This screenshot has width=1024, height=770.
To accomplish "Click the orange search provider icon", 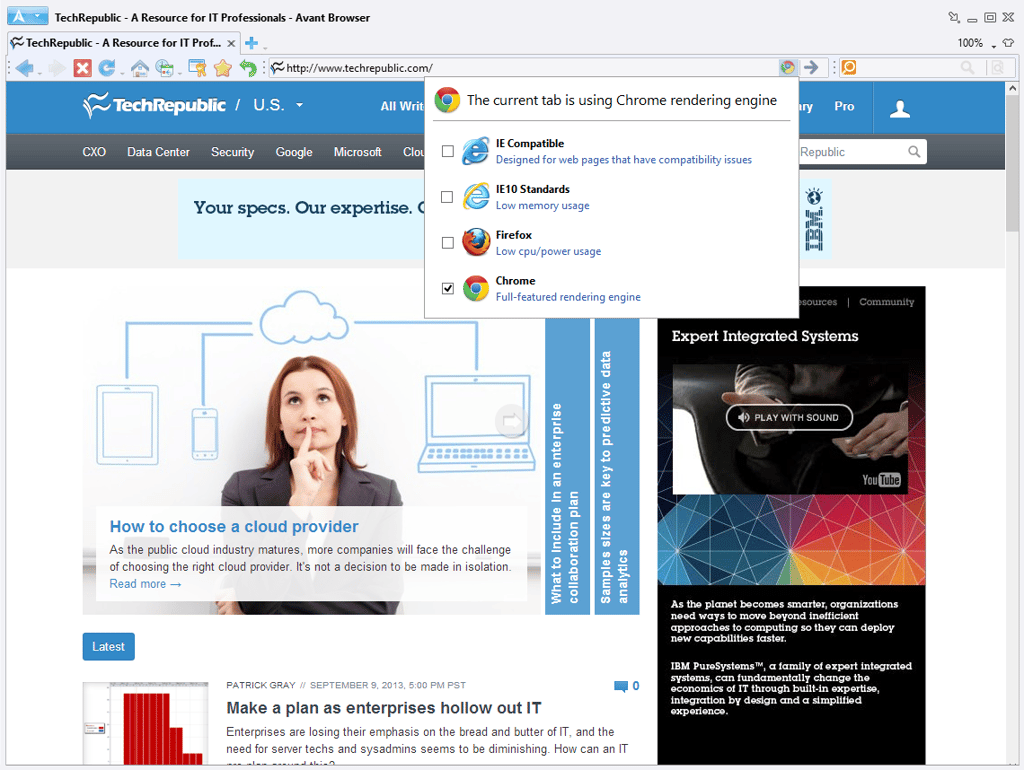I will coord(848,67).
